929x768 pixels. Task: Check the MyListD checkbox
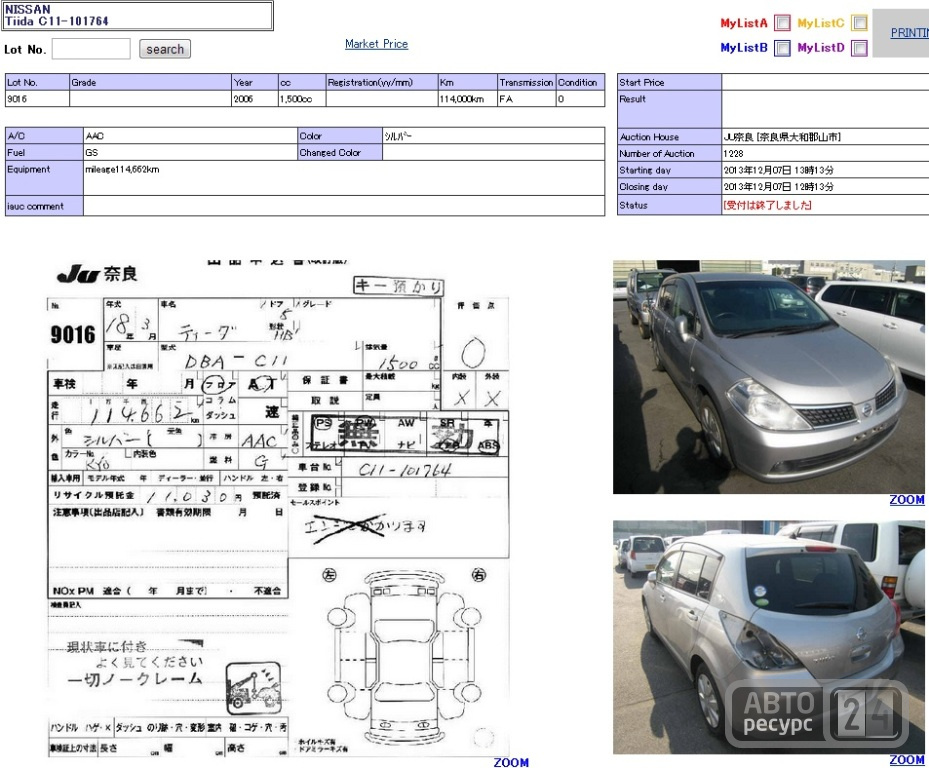859,48
